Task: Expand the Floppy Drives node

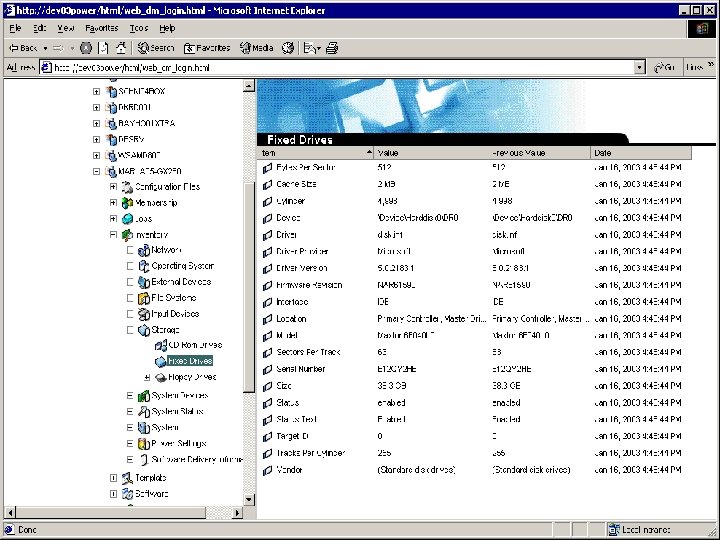Action: pyautogui.click(x=147, y=378)
